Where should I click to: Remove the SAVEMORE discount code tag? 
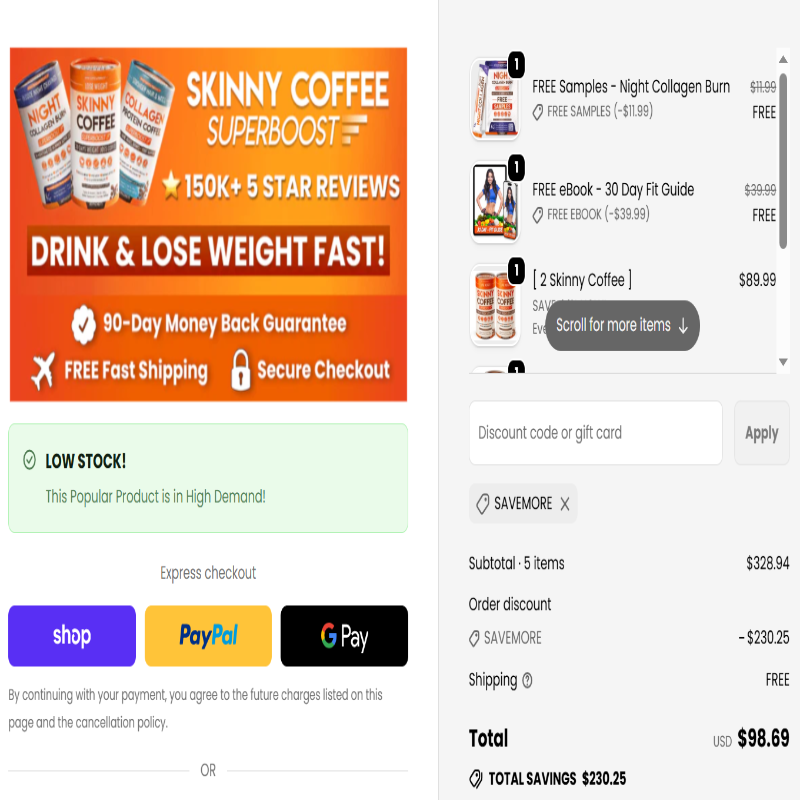(564, 504)
